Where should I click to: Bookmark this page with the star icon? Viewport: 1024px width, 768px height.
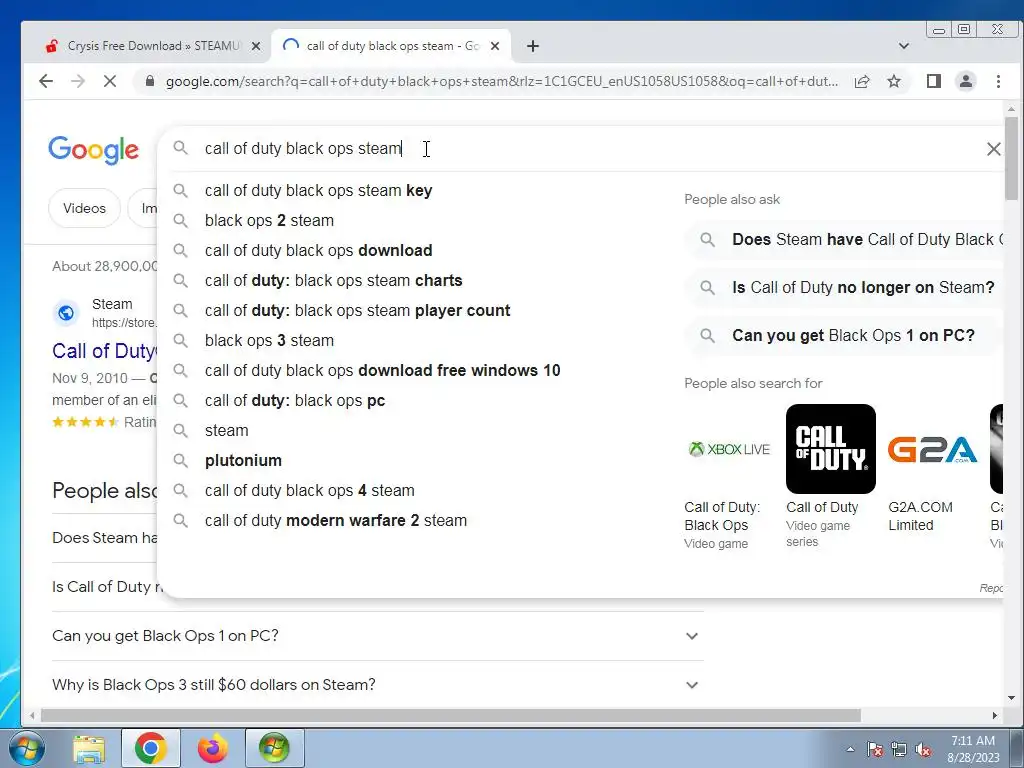click(x=894, y=81)
